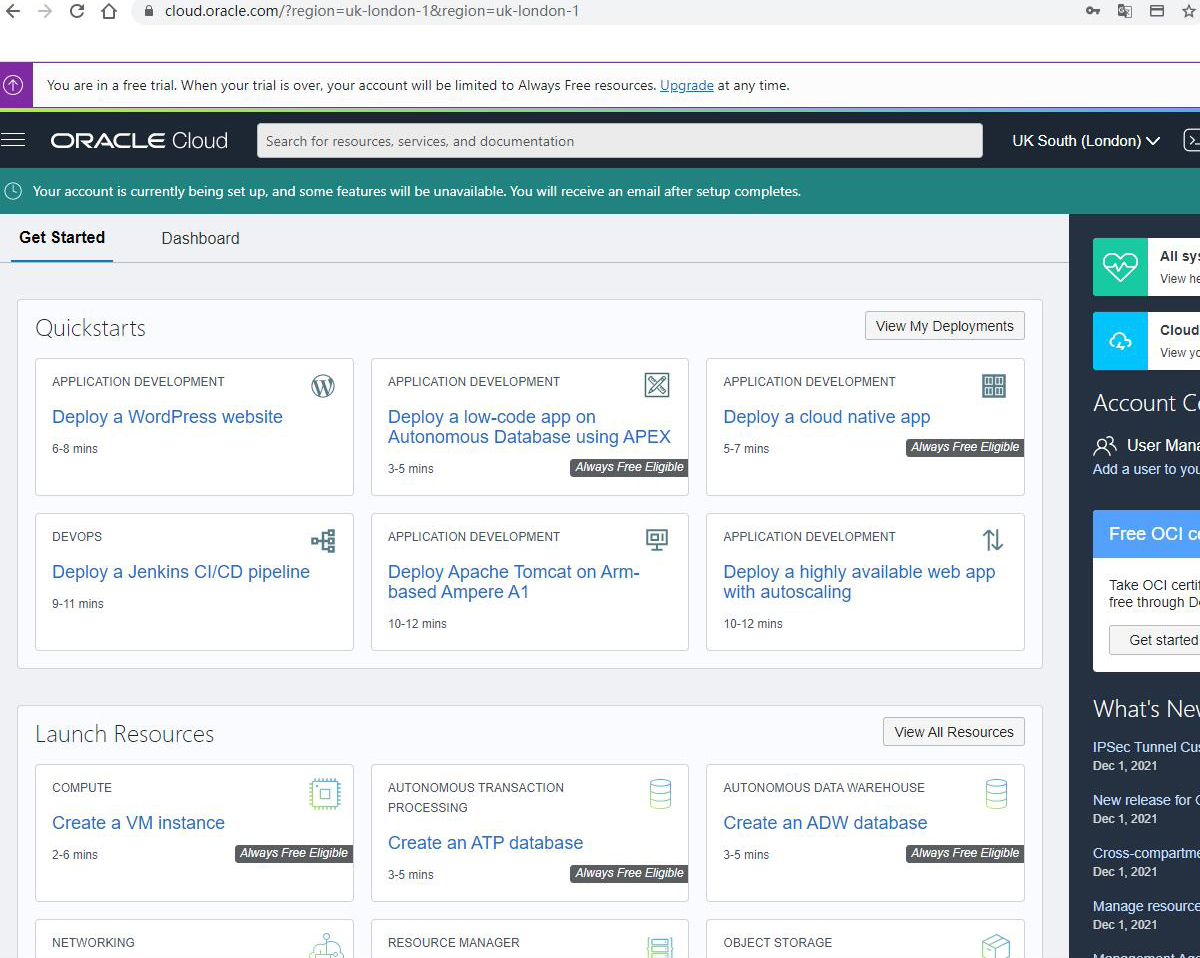The width and height of the screenshot is (1200, 958).
Task: Open Deploy a cloud native app
Action: click(827, 417)
